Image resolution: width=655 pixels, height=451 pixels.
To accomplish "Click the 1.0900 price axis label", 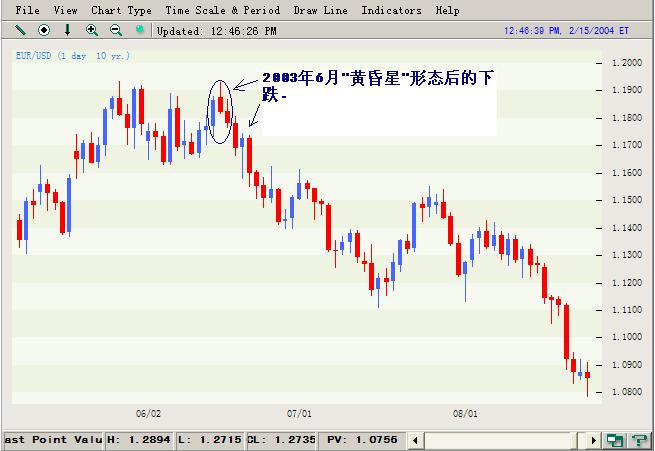I will pyautogui.click(x=627, y=365).
